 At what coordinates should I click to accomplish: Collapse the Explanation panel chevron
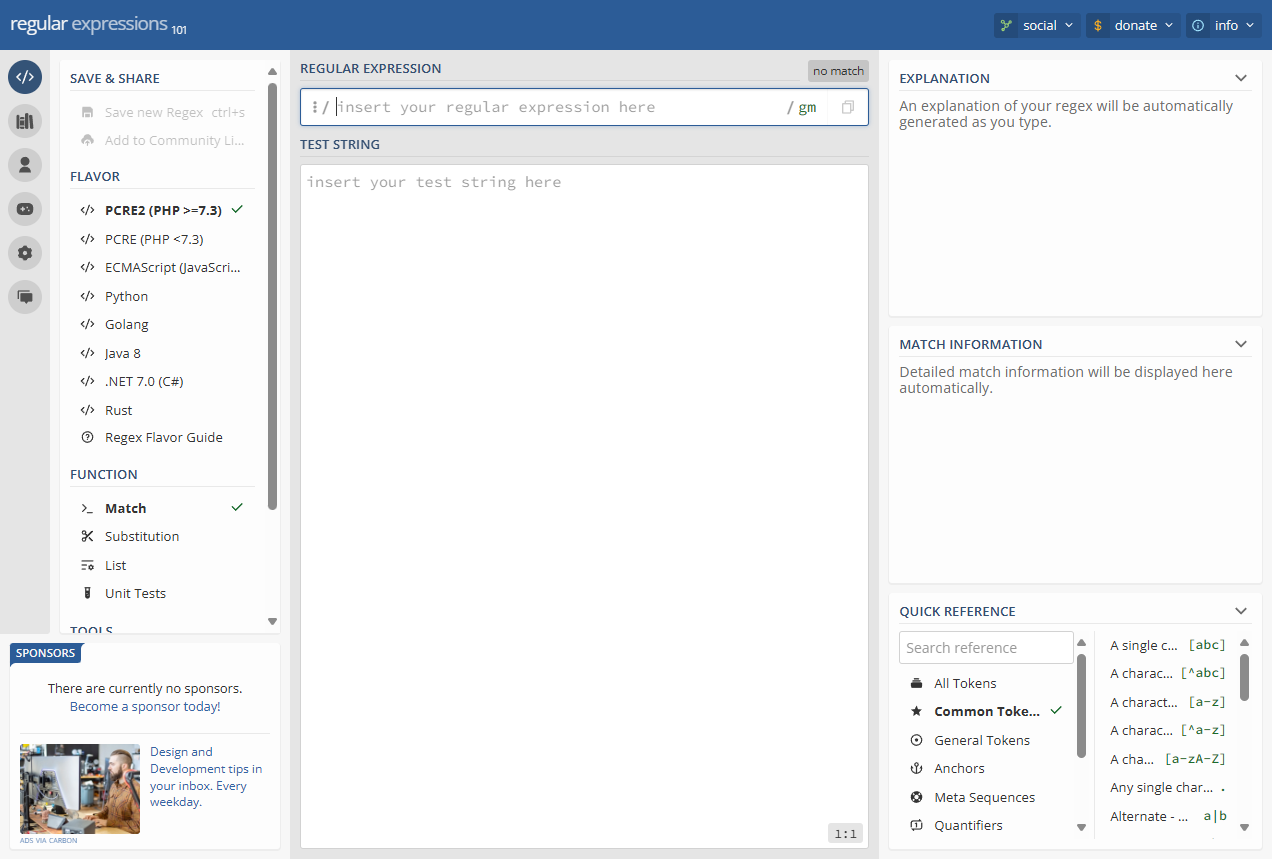(x=1241, y=78)
